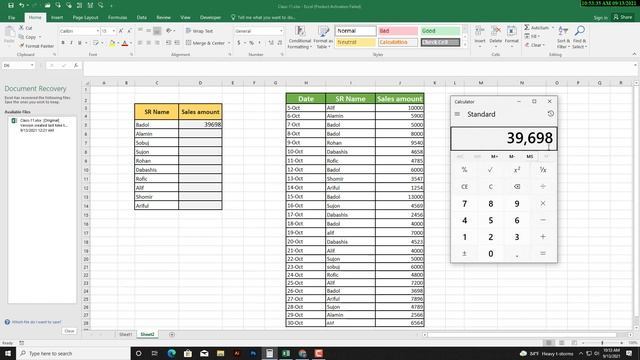Click the Calculator 7 key
The image size is (640, 360).
pyautogui.click(x=464, y=204)
